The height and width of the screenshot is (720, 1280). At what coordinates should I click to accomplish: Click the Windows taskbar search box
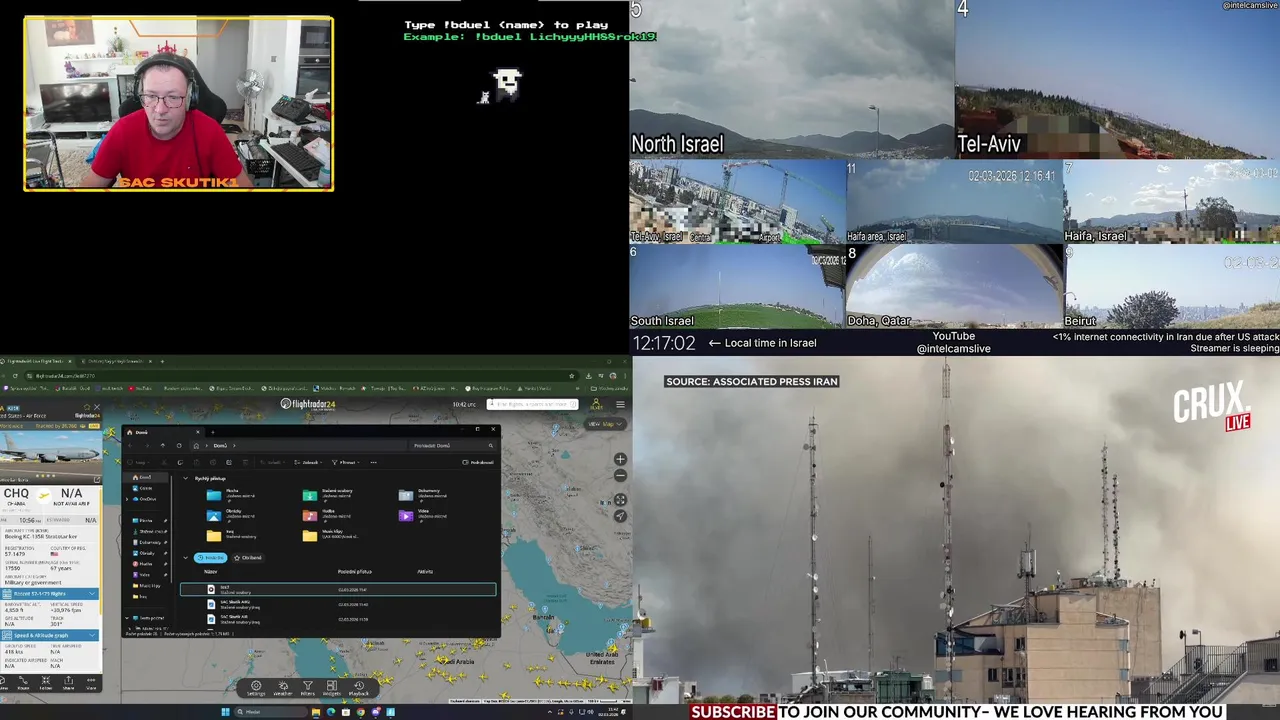tap(270, 712)
